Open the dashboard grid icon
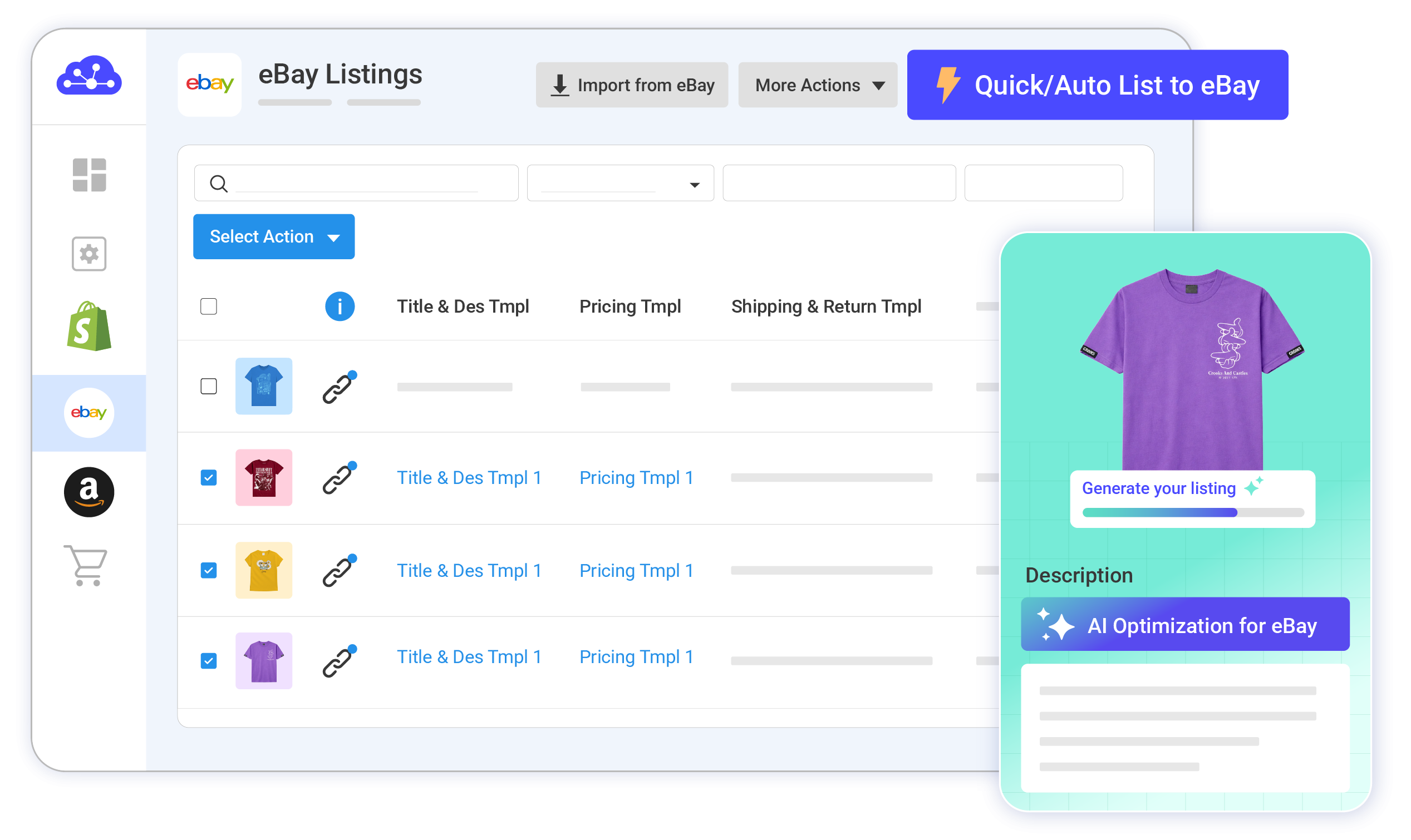Image resolution: width=1411 pixels, height=840 pixels. tap(90, 175)
